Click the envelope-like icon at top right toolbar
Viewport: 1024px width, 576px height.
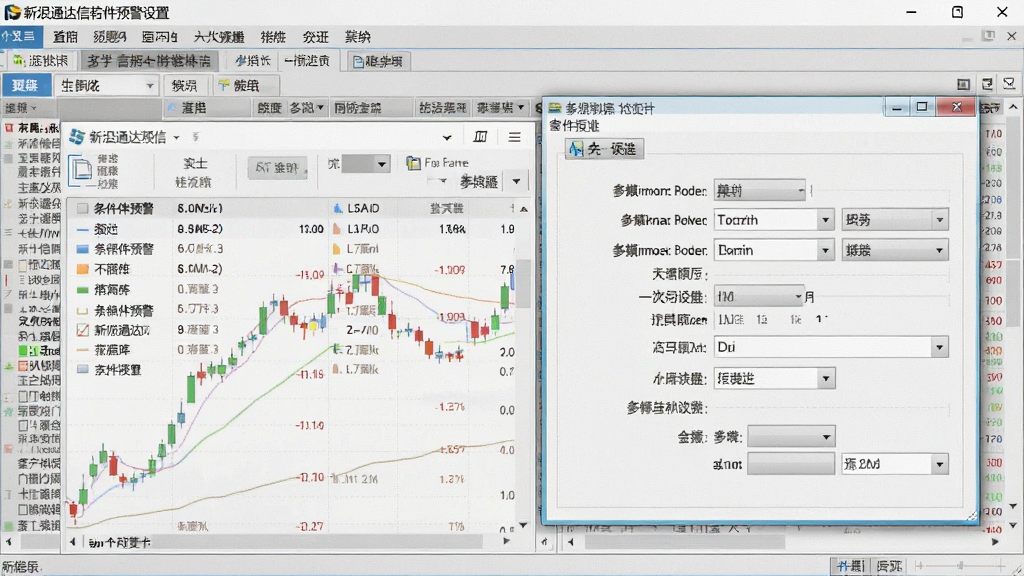tap(1010, 84)
